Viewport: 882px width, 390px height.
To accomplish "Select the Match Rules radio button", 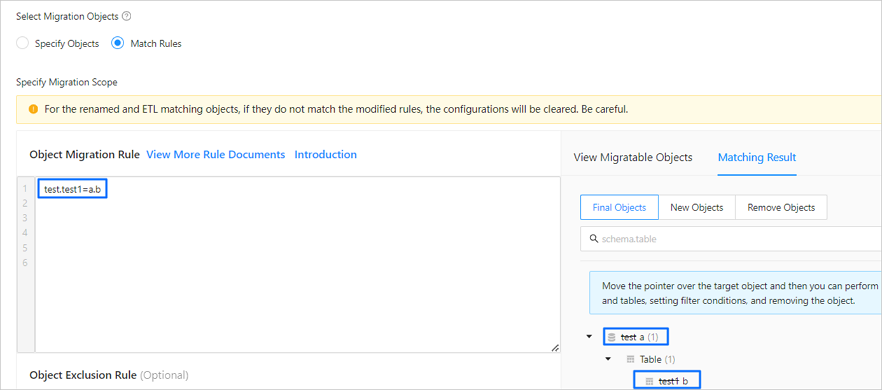I will [118, 43].
